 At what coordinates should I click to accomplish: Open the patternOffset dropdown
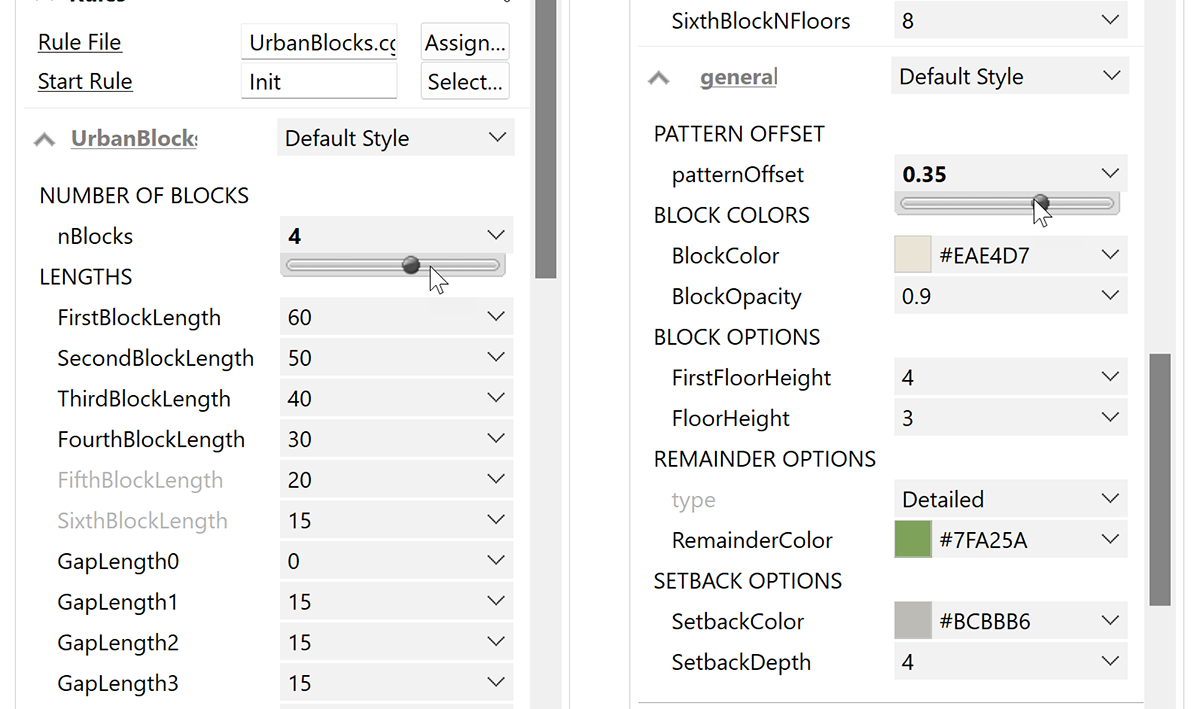click(1109, 173)
